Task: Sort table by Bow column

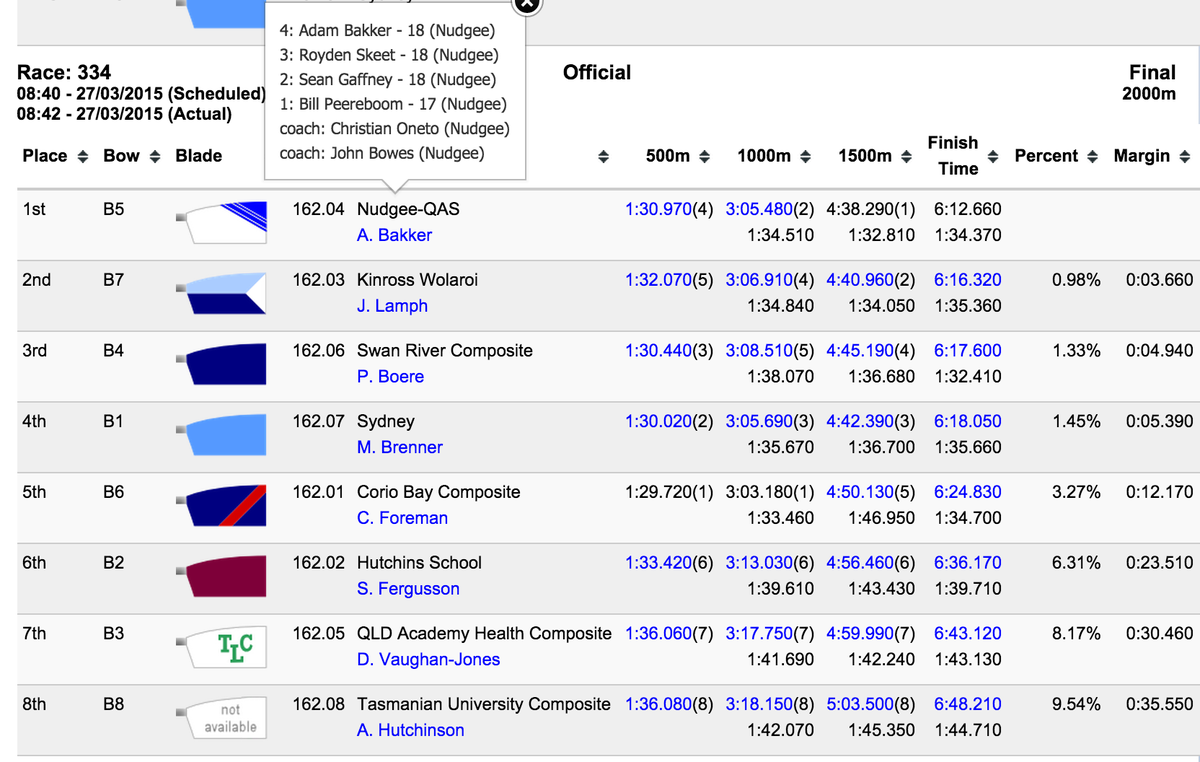Action: (155, 157)
